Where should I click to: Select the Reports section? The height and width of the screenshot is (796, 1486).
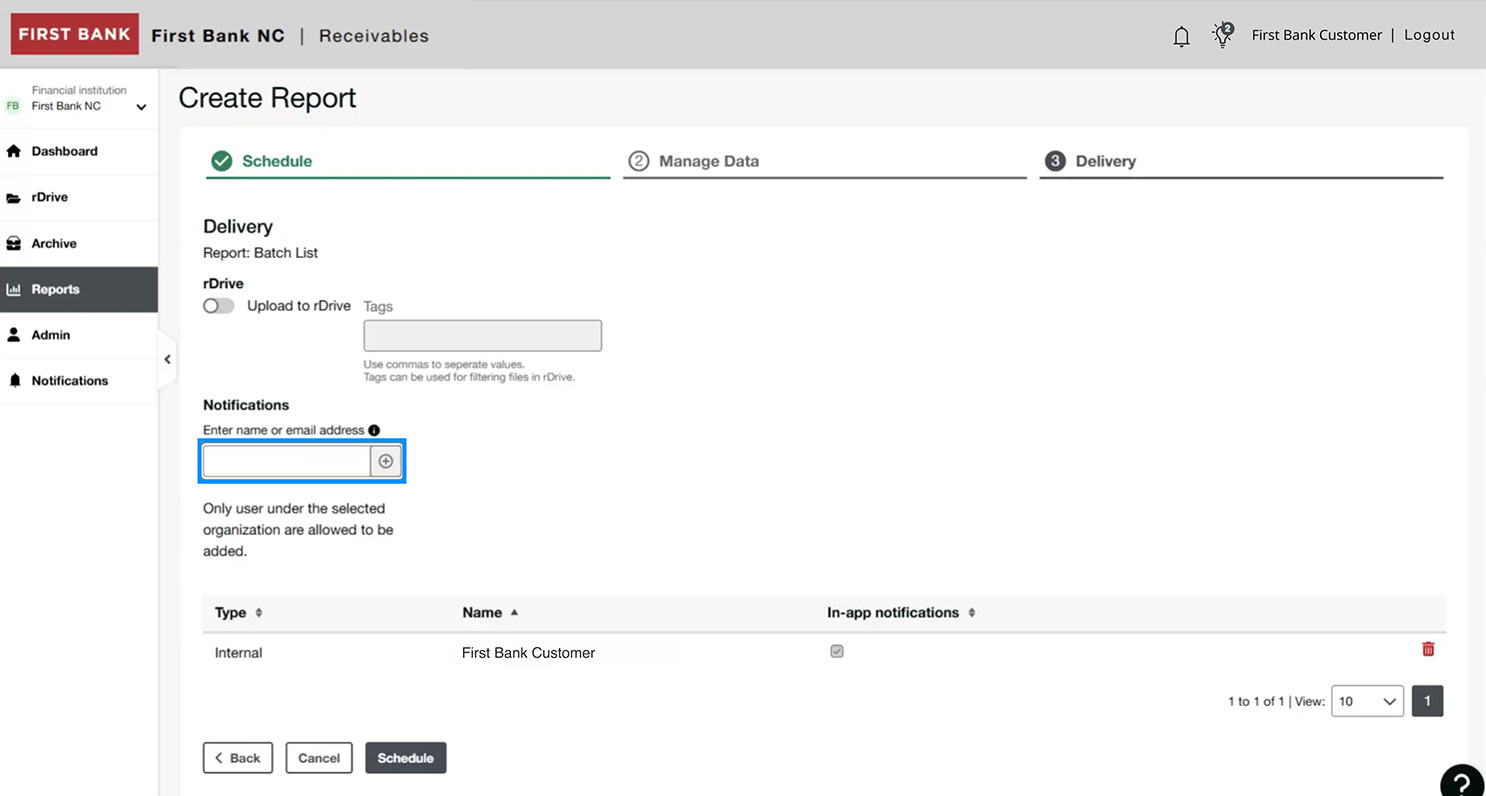pyautogui.click(x=57, y=289)
